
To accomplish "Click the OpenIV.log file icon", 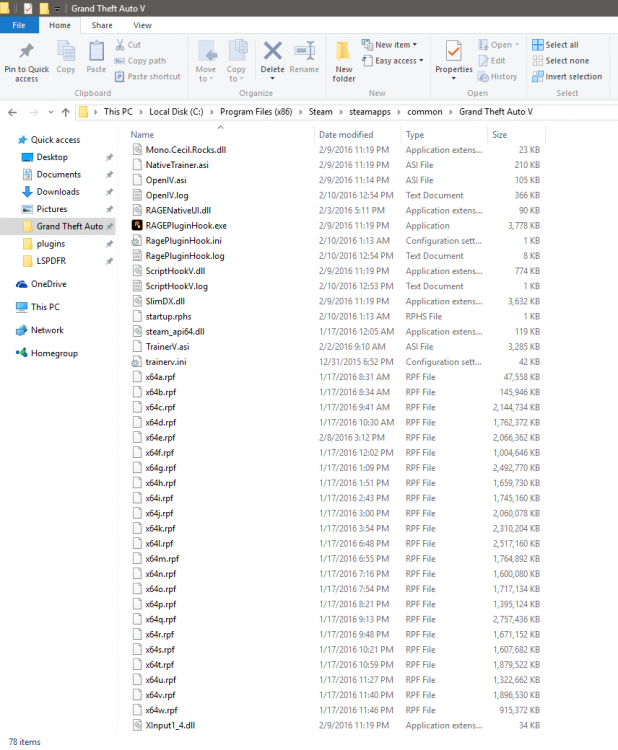I will [137, 195].
